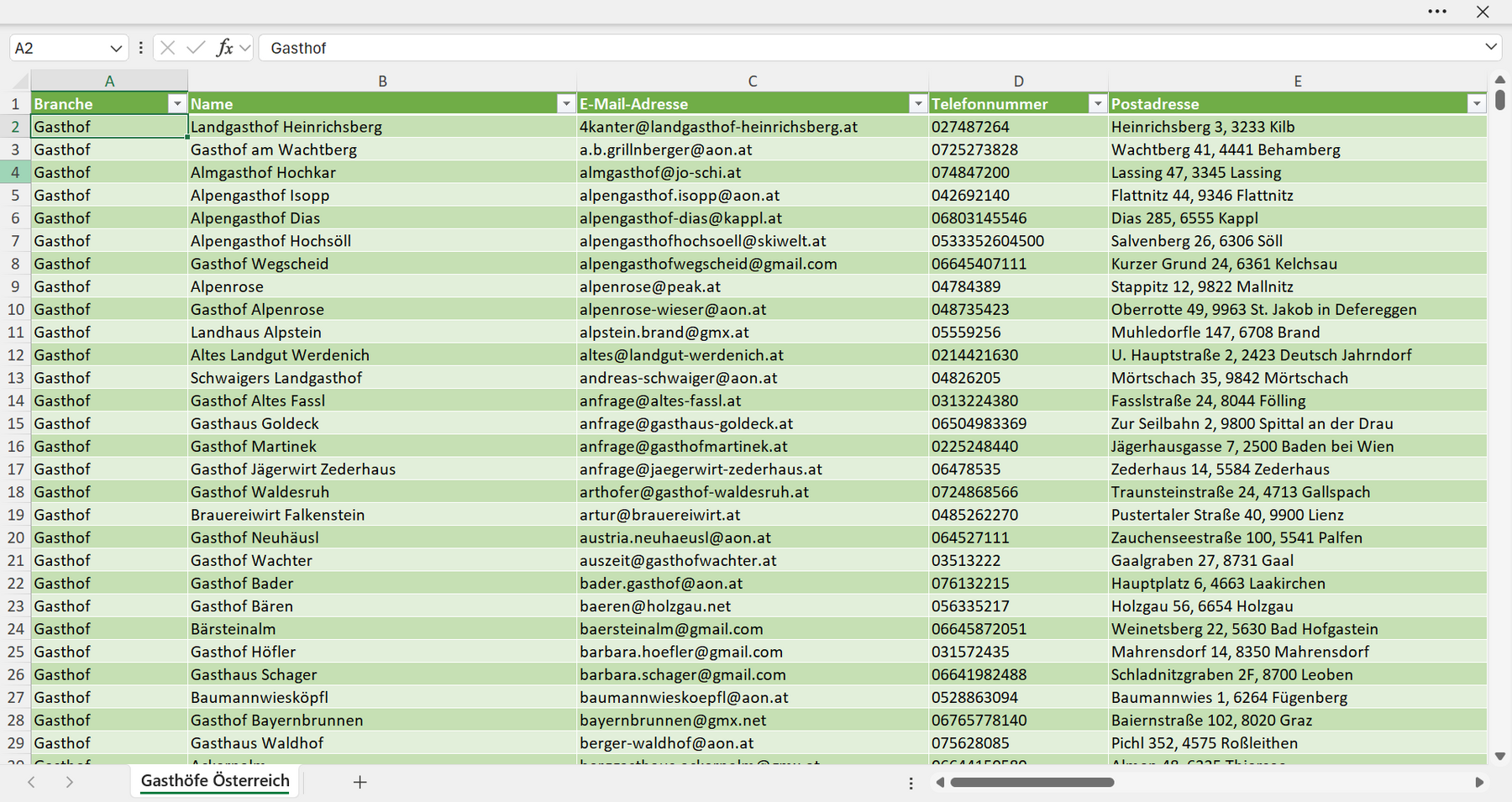1512x802 pixels.
Task: Select column C header
Action: (753, 81)
